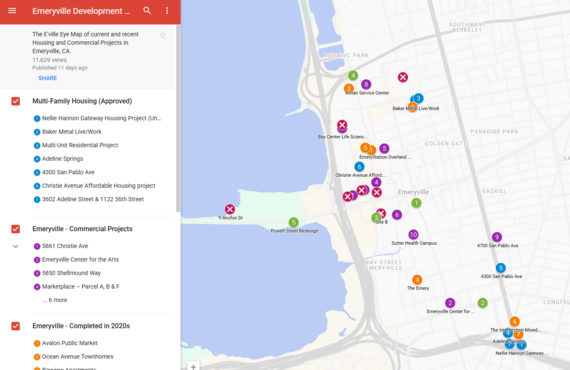Click orange marker 5 near EmeryStation Overland
This screenshot has height=370, width=570.
[x=365, y=148]
